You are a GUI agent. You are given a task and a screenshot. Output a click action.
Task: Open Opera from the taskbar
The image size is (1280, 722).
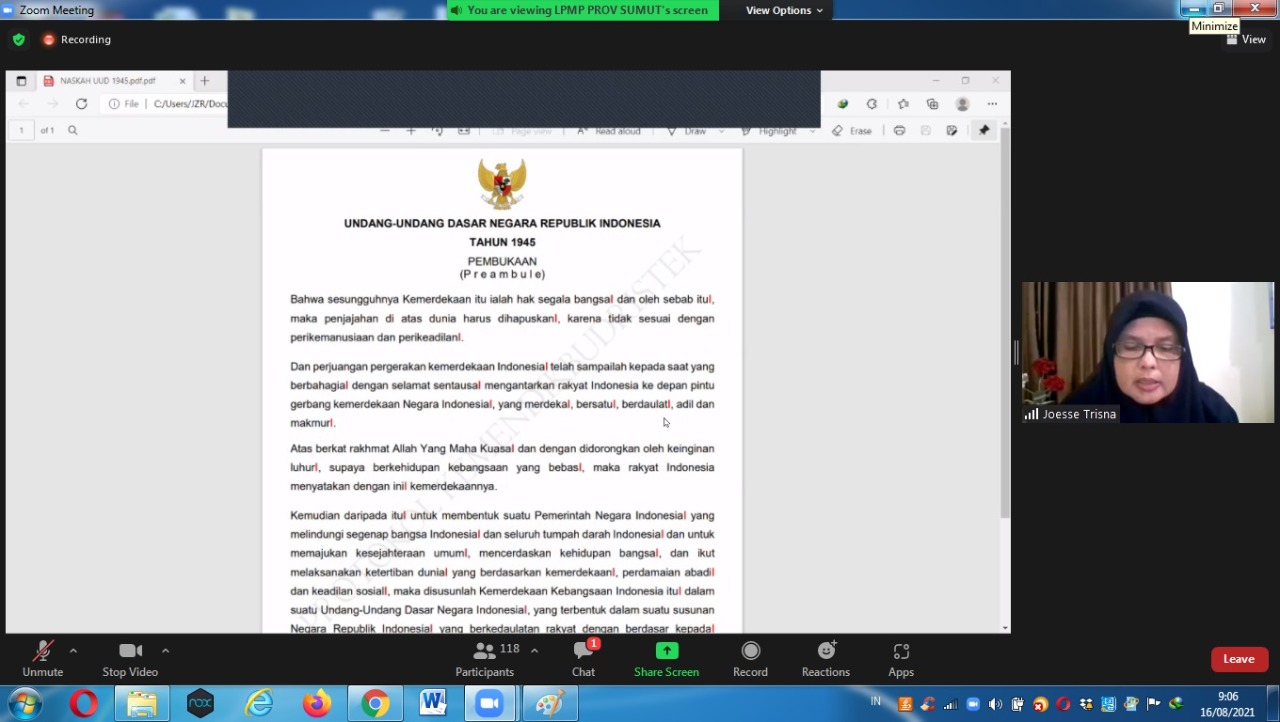coord(84,704)
